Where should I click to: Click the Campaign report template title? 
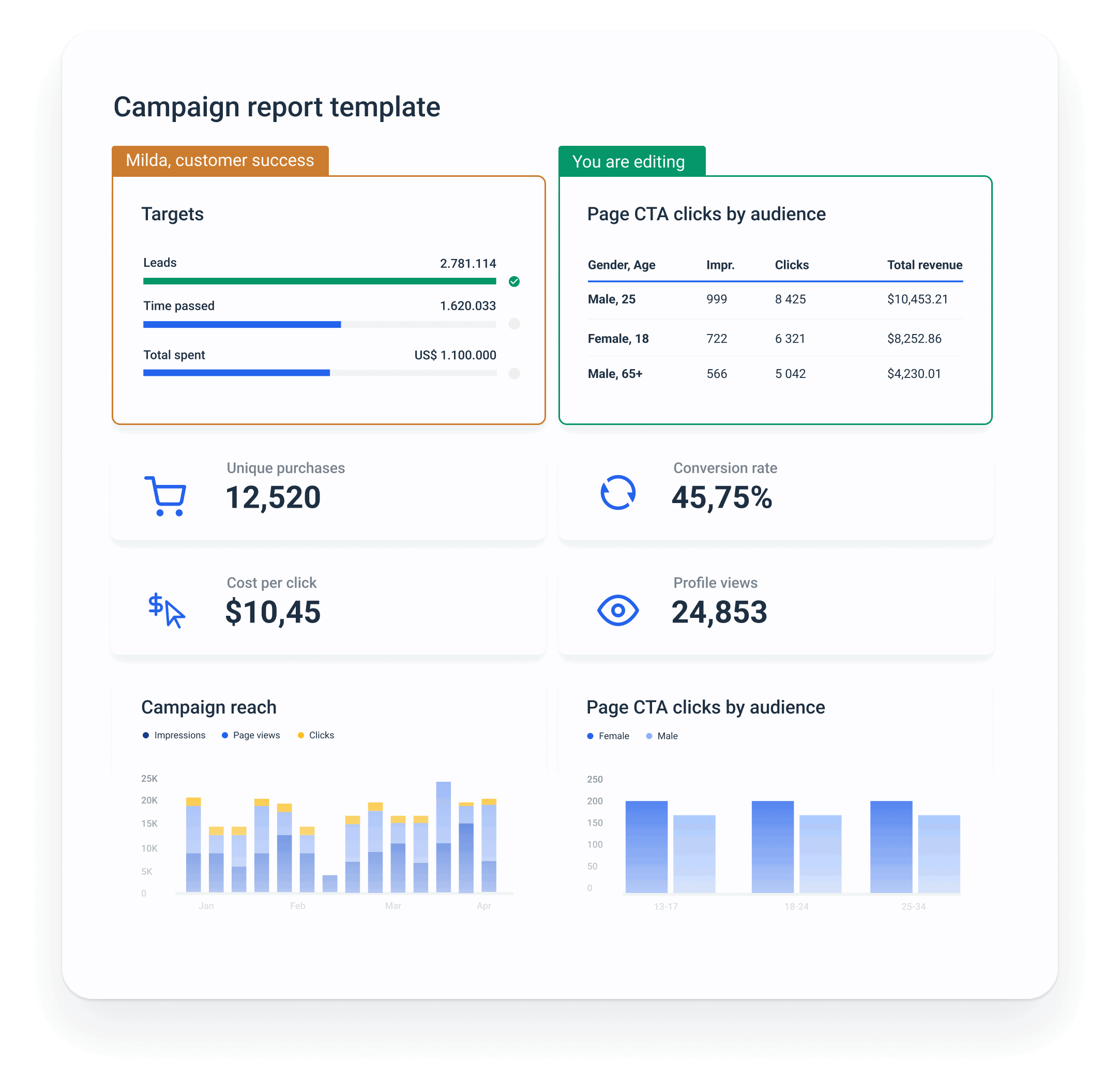(x=277, y=107)
